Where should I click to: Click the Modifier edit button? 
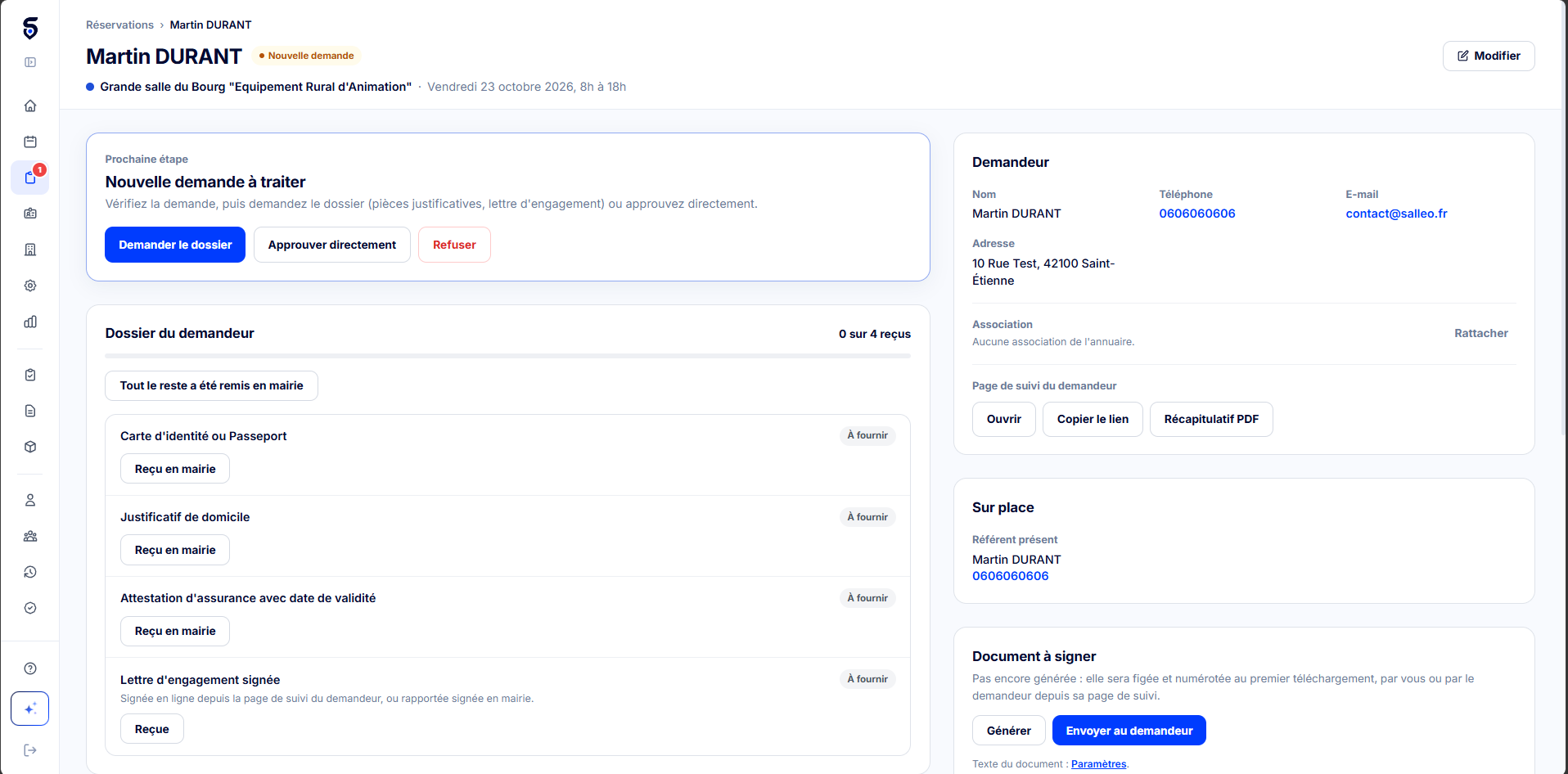click(x=1489, y=56)
